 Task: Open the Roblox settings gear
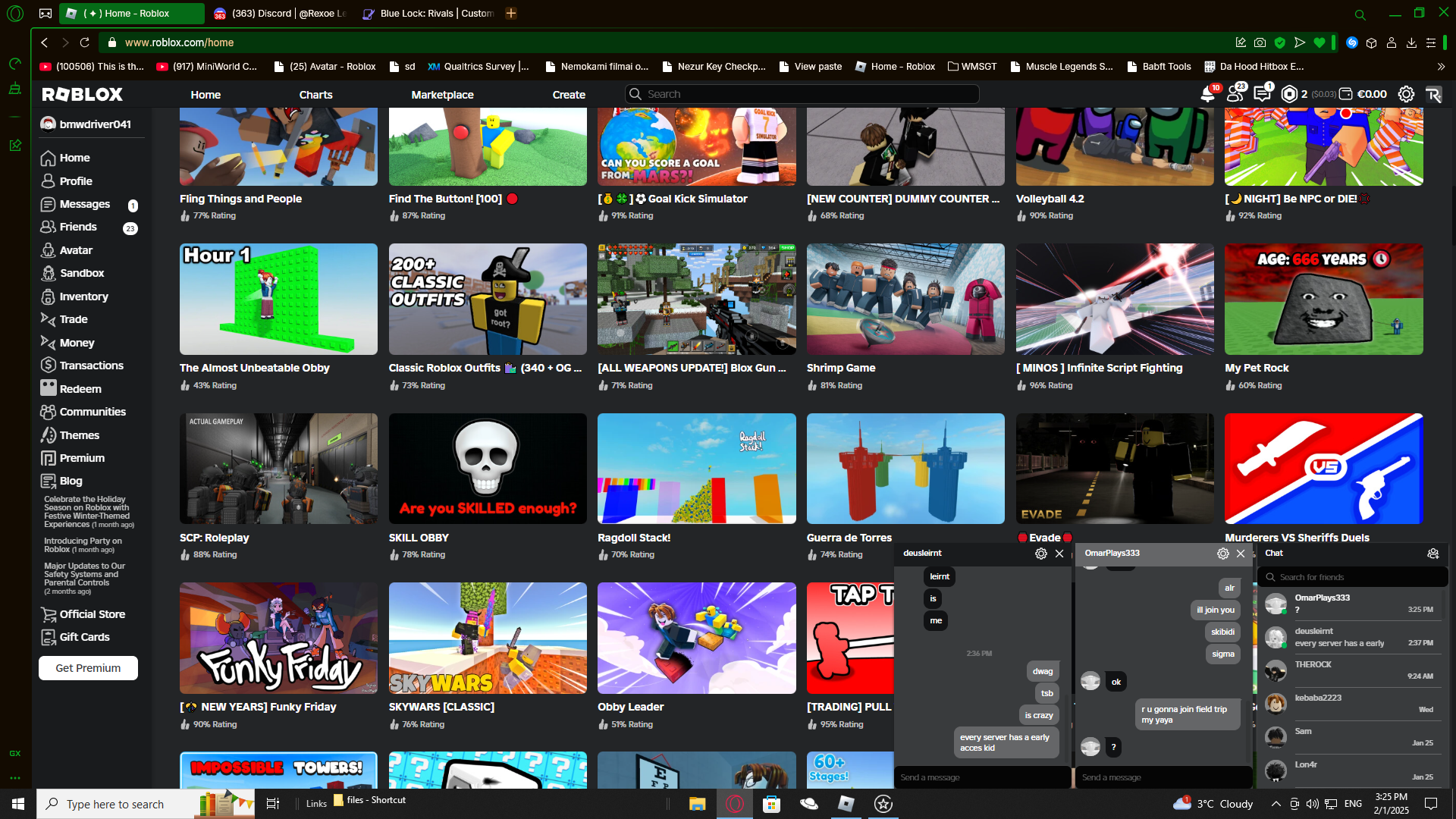pyautogui.click(x=1406, y=94)
